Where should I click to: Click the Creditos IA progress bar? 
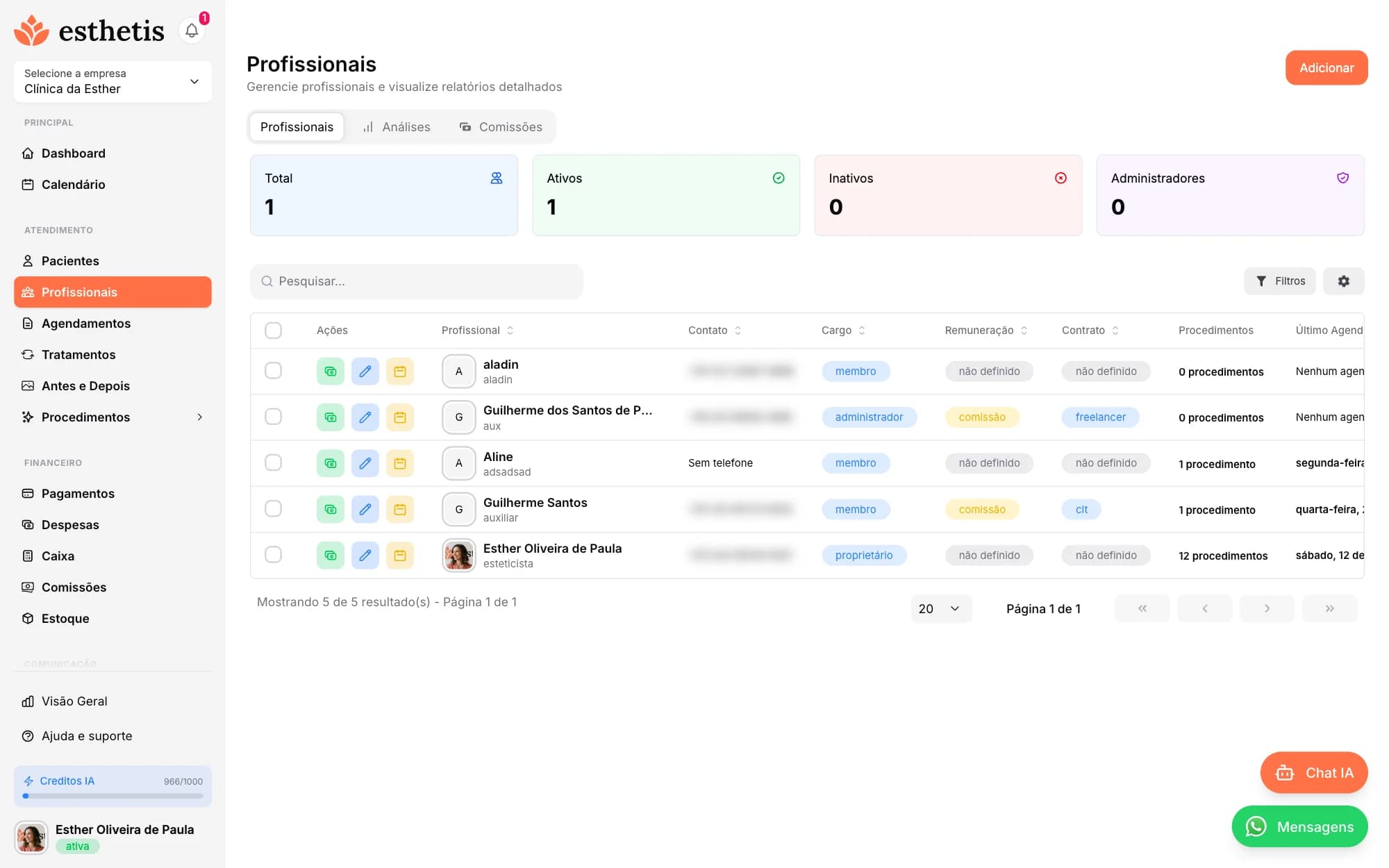click(113, 796)
